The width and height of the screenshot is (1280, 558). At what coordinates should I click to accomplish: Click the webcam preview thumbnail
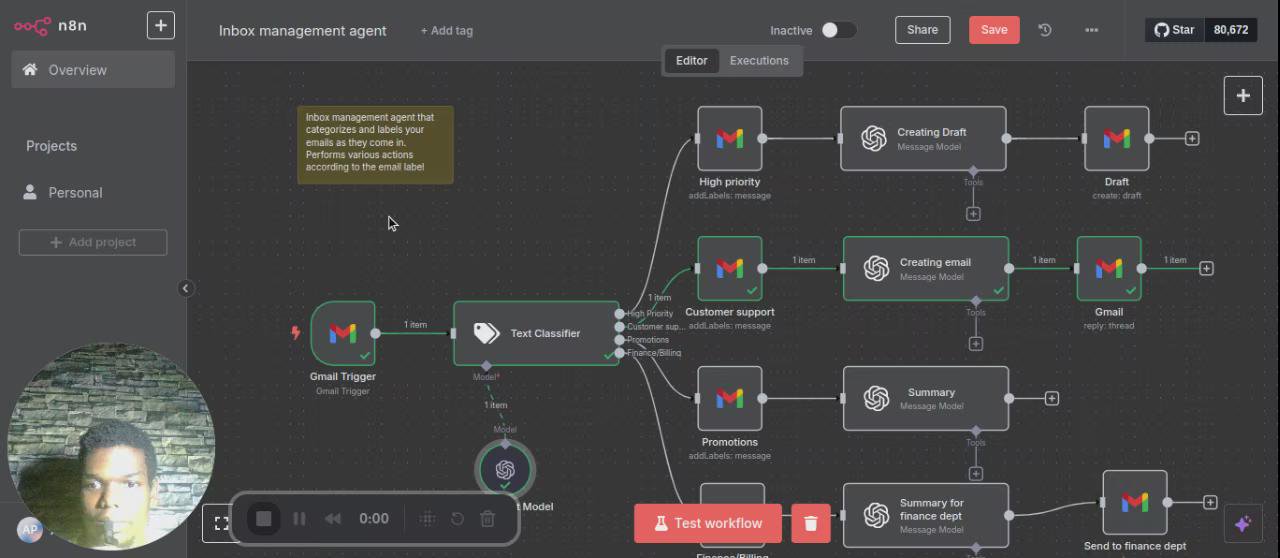110,447
